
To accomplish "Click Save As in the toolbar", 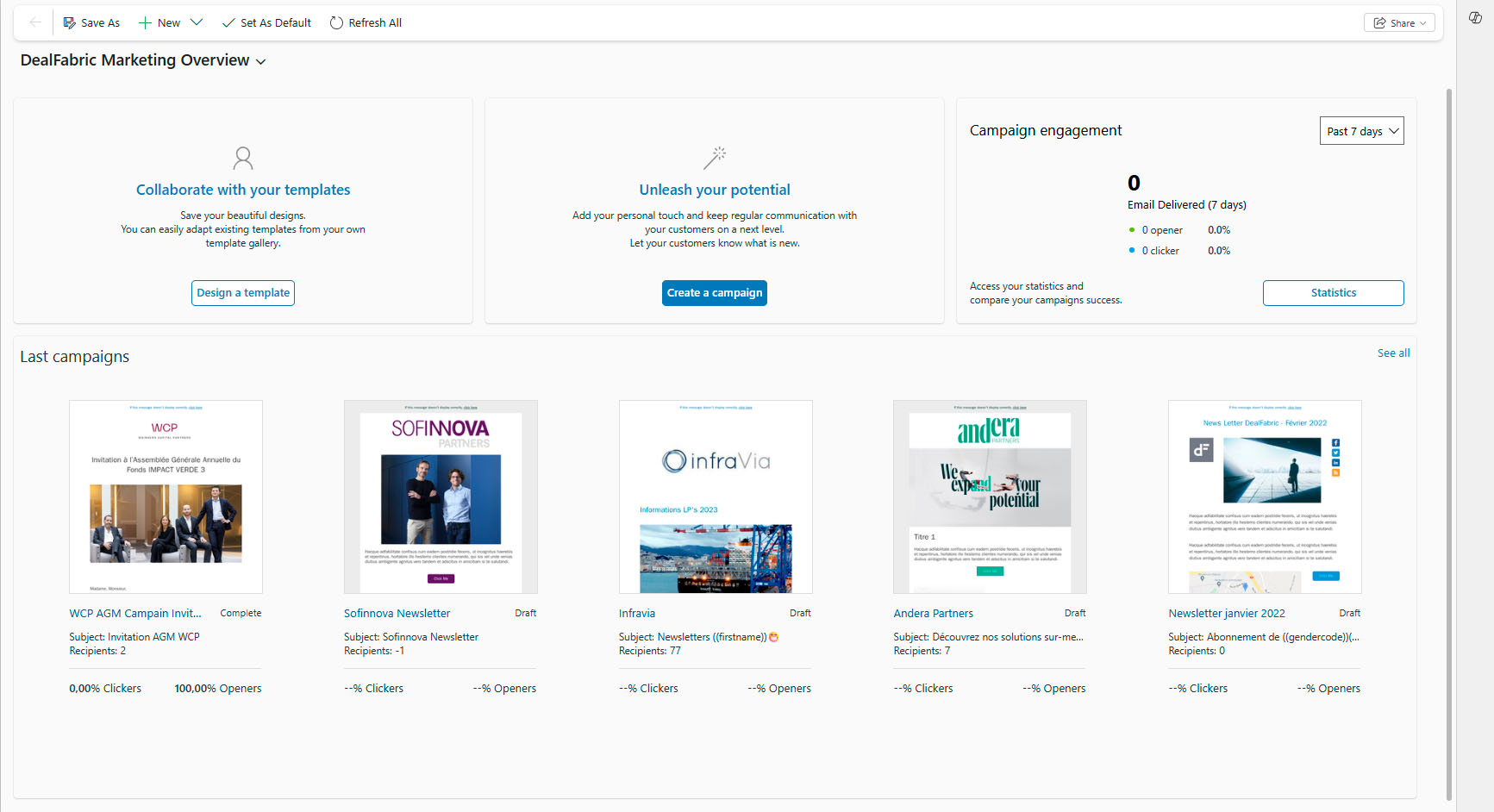I will coord(91,22).
